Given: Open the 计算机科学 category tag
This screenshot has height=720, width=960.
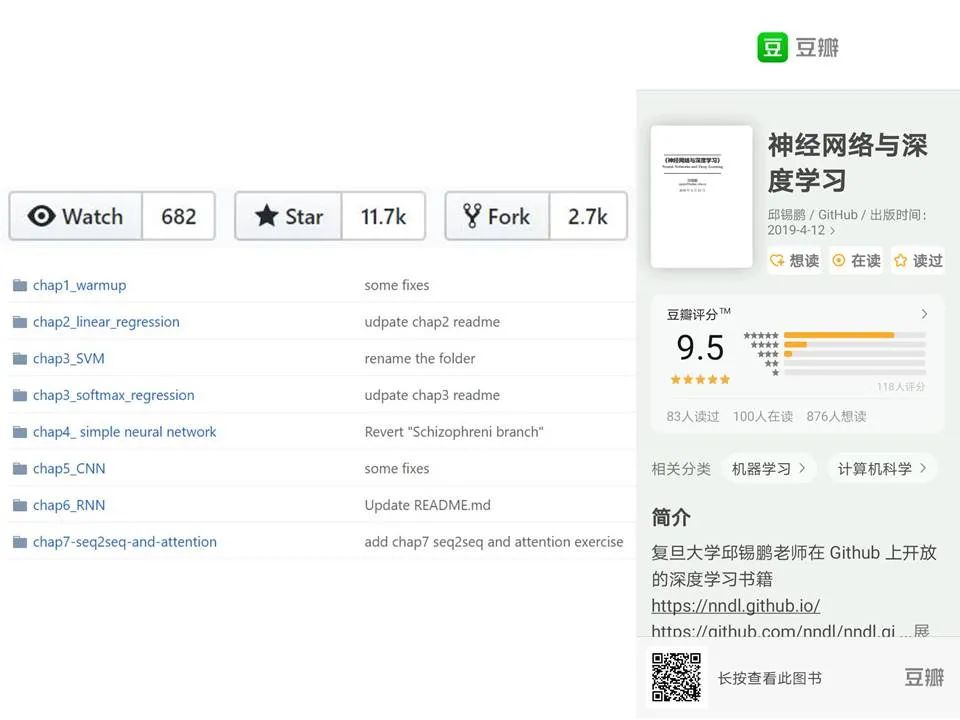Looking at the screenshot, I should 882,469.
